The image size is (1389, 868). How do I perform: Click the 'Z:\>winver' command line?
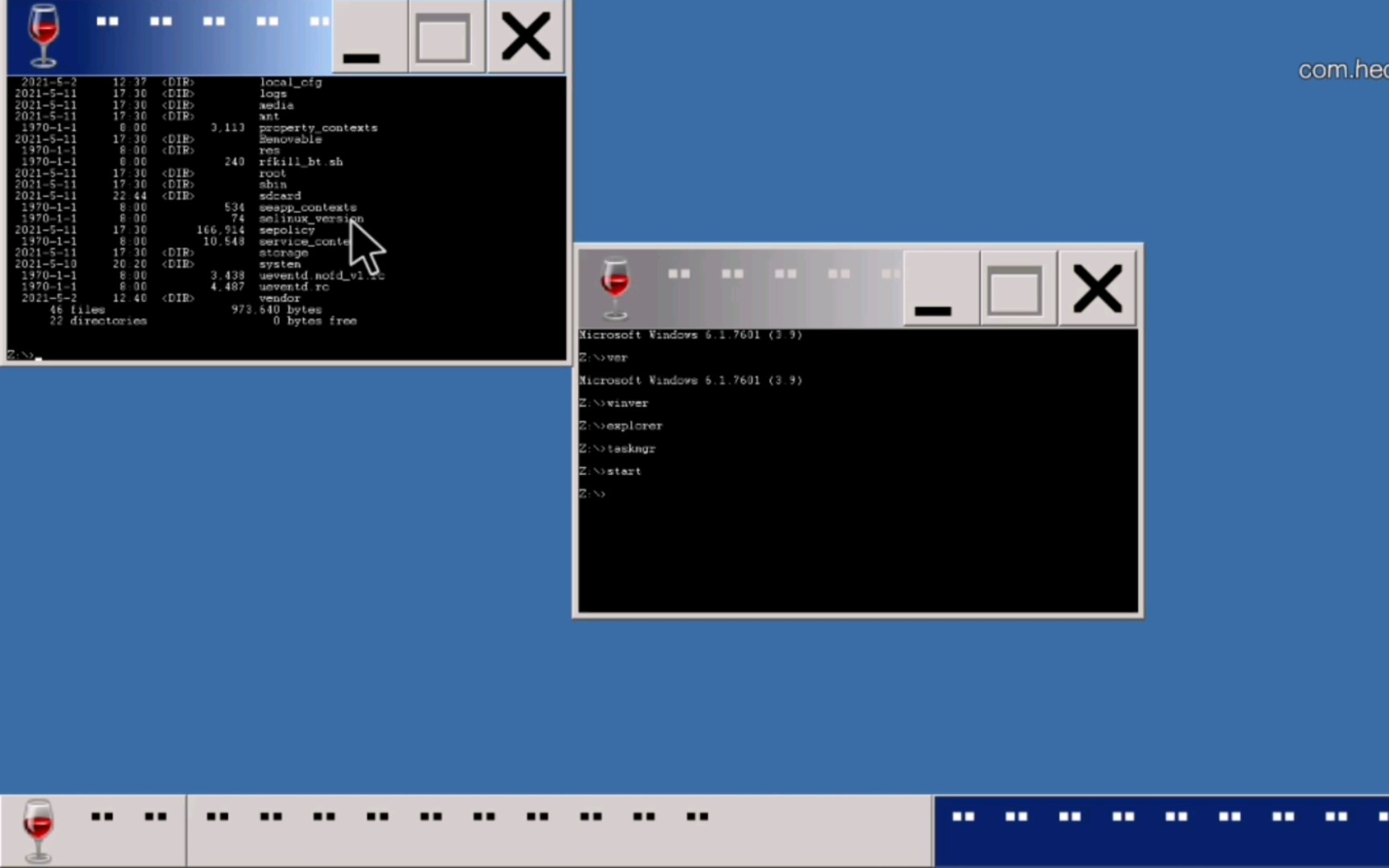(613, 403)
